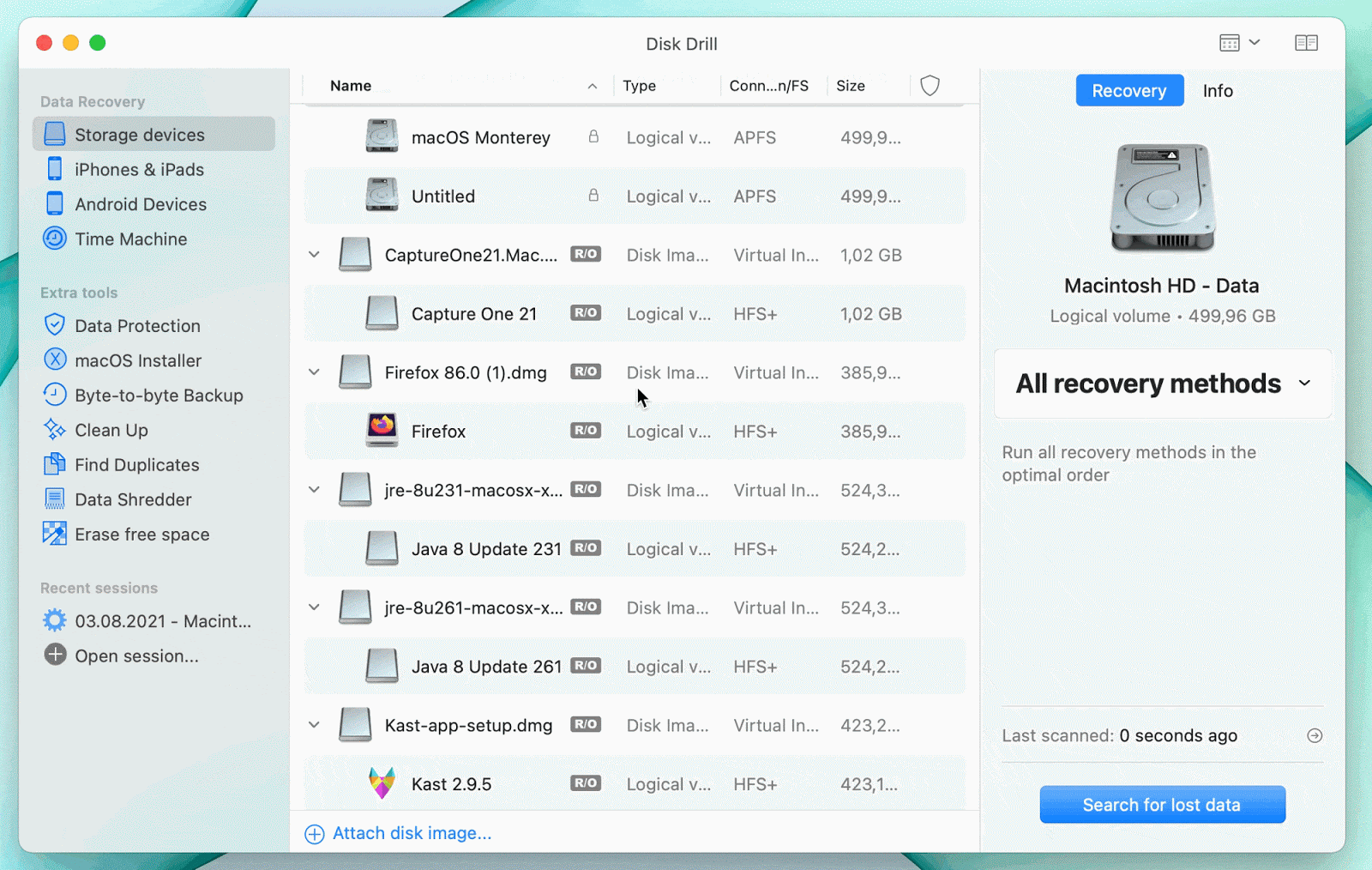Click 1,02 GB size of CaptureOne21.Mac...
This screenshot has height=870, width=1372.
click(x=871, y=255)
